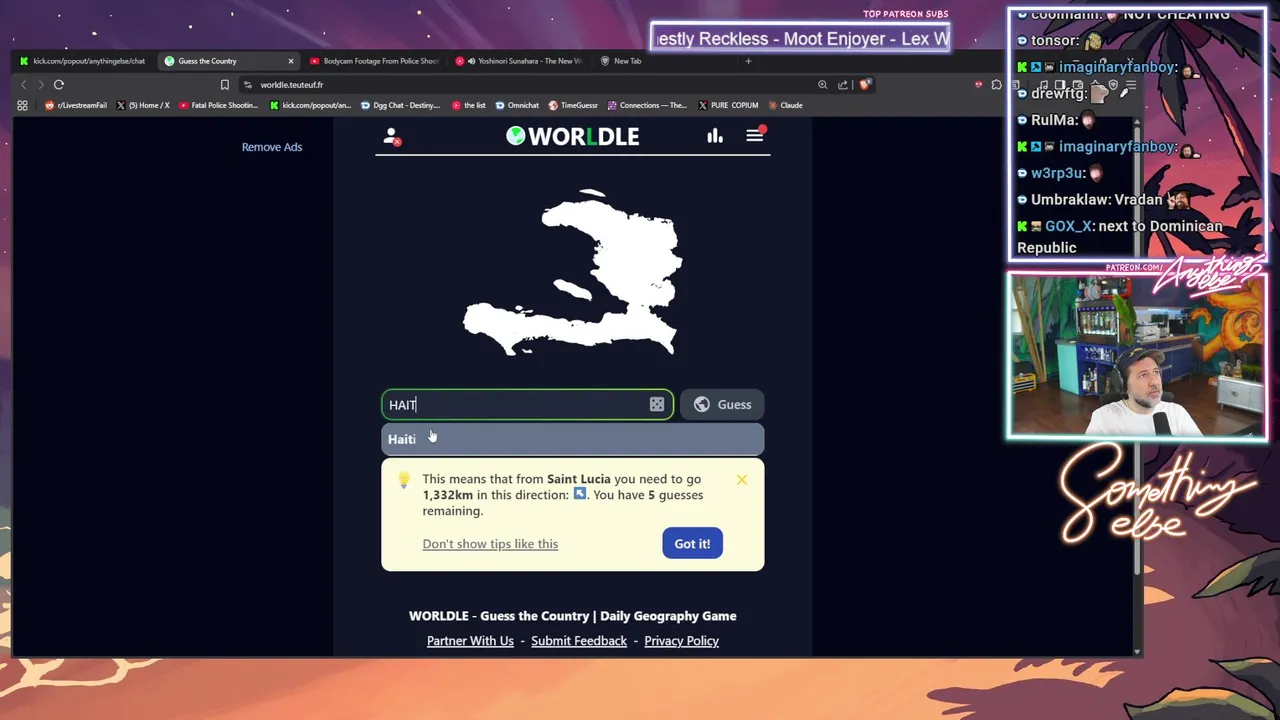Click the random dice icon in guess field

point(657,404)
